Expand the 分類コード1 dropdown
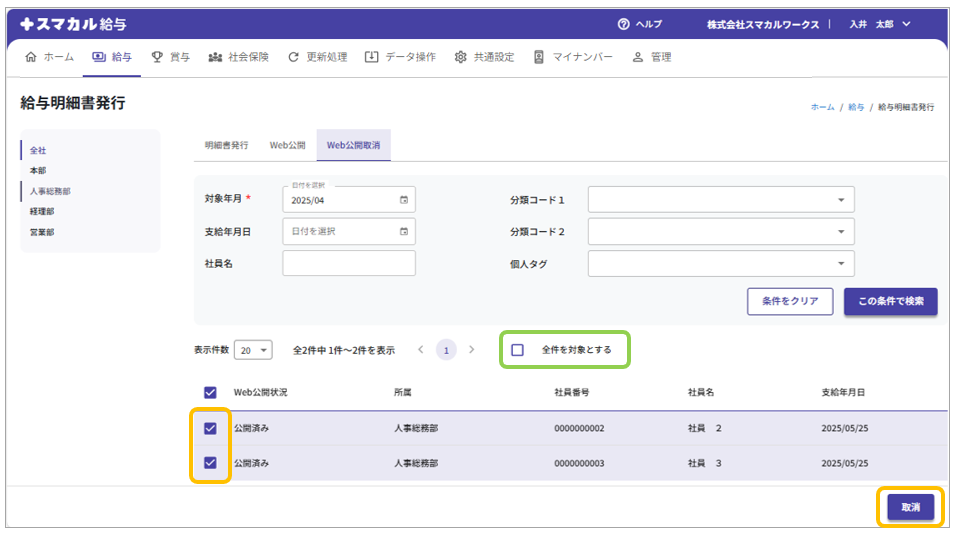The height and width of the screenshot is (534, 956). [x=840, y=200]
